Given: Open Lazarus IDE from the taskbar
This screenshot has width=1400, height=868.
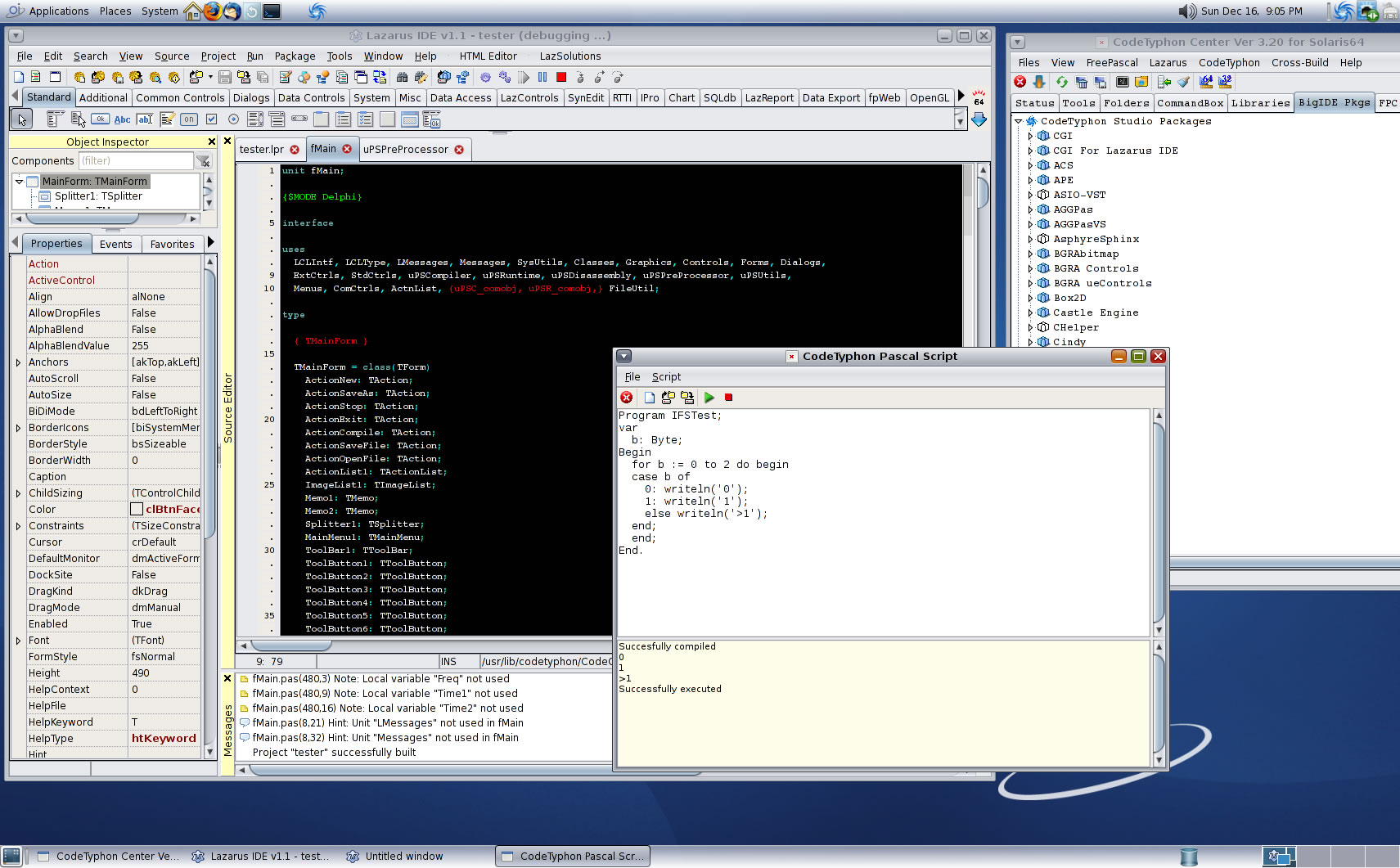Looking at the screenshot, I should (x=260, y=857).
